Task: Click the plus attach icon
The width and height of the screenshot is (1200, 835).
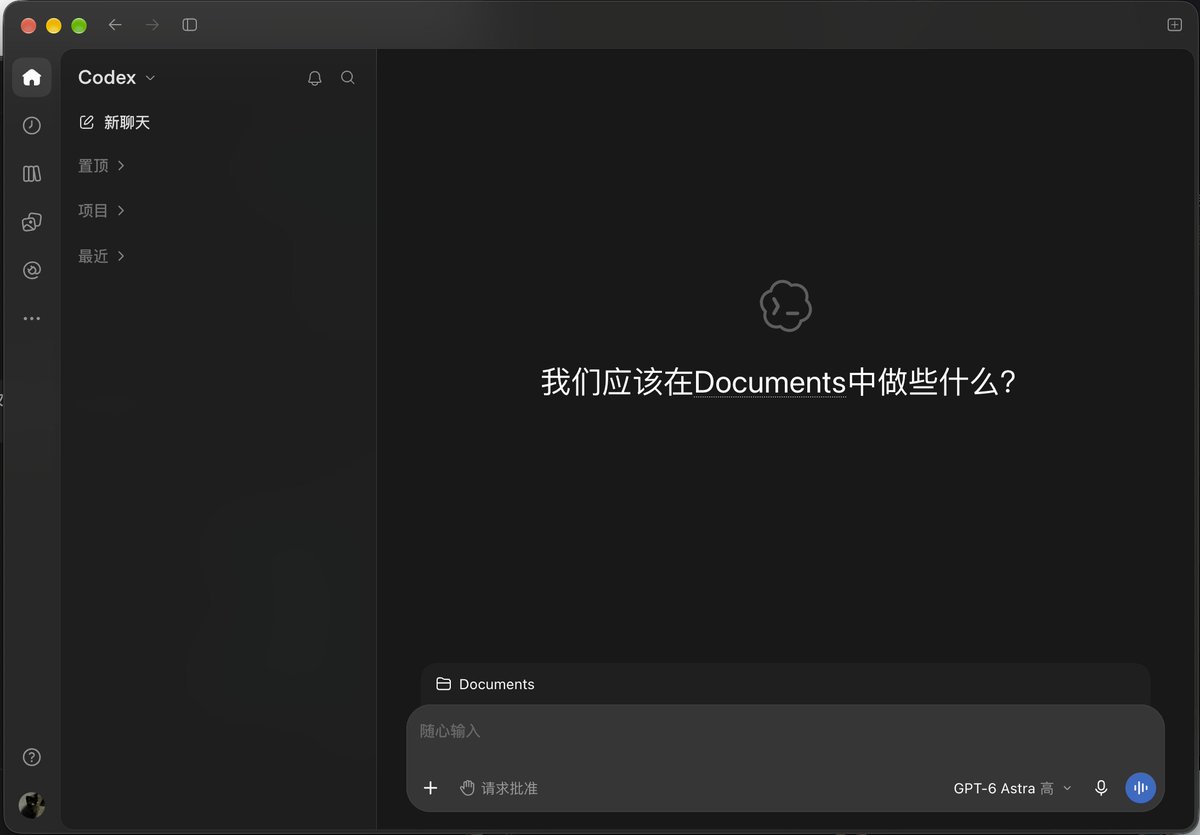Action: point(431,788)
